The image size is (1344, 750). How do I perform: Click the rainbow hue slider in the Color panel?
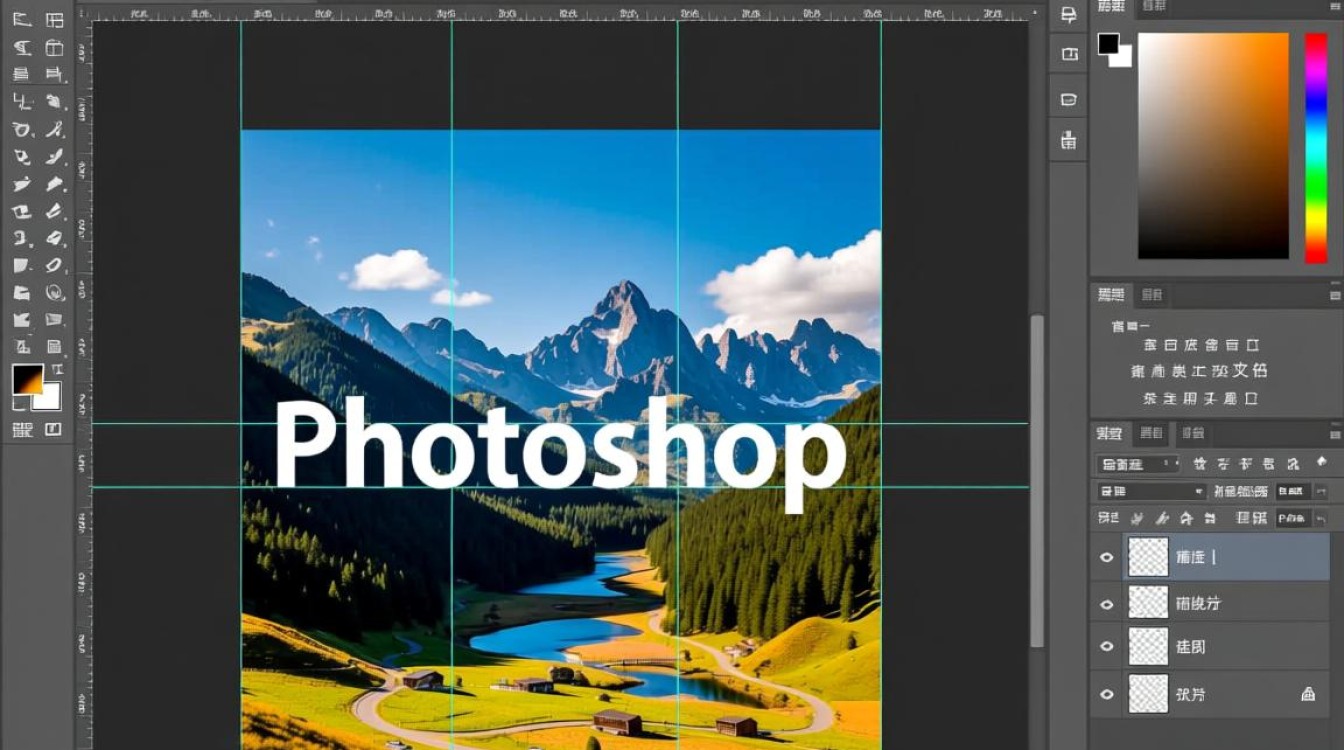coord(1316,148)
